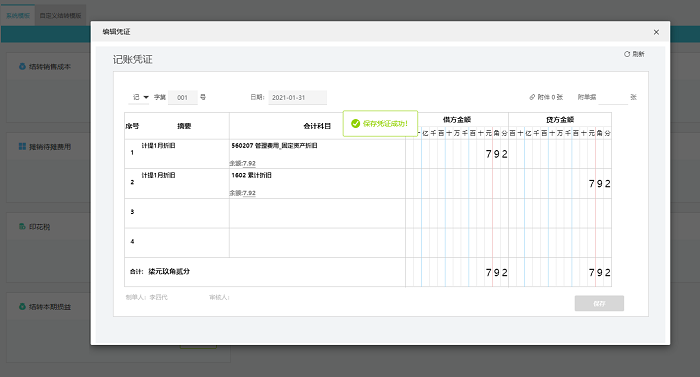Click the credit amount 792 in row 2
Image resolution: width=700 pixels, height=377 pixels.
(600, 184)
